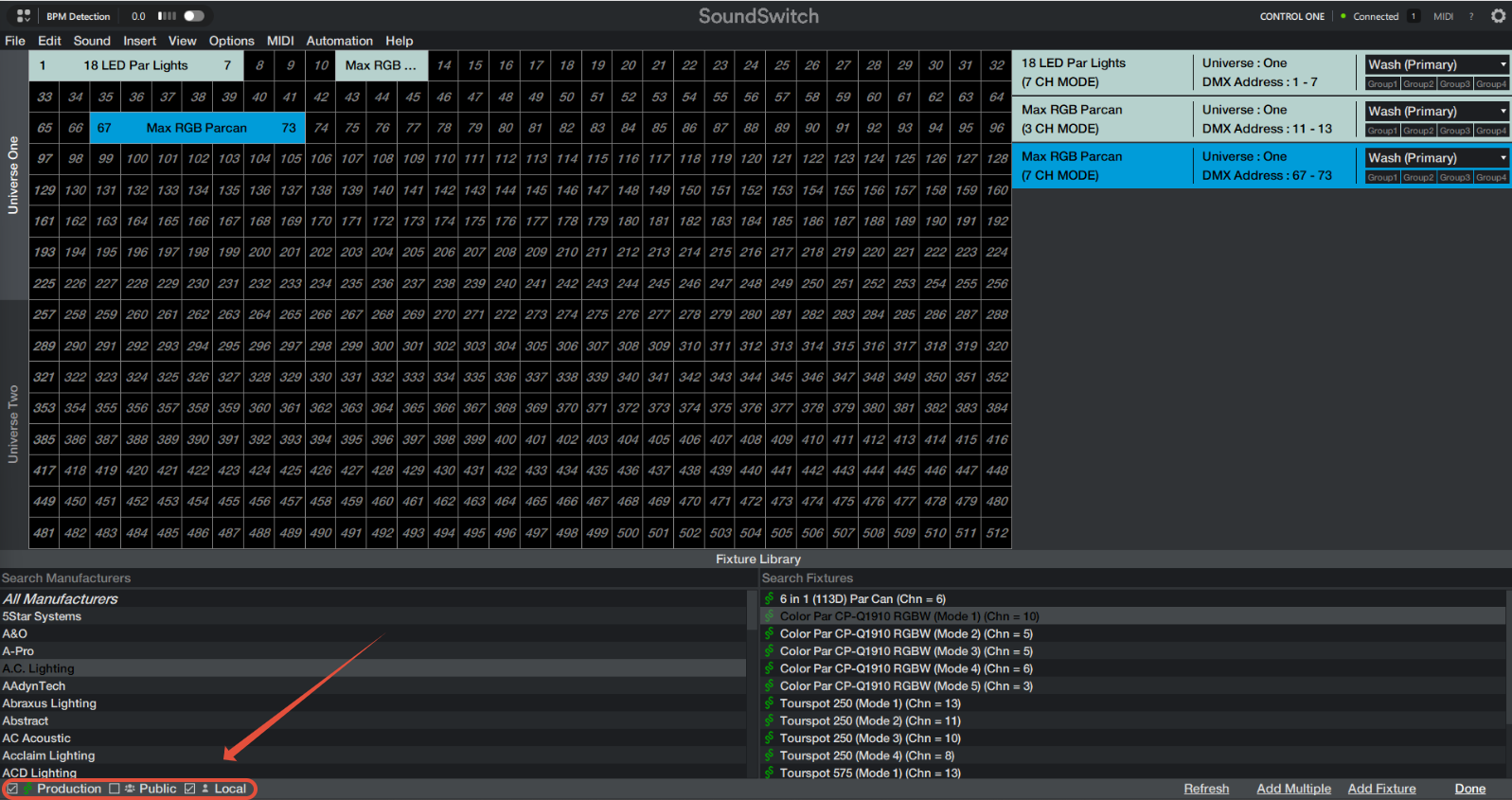Viewport: 1512px width, 800px height.
Task: Select Abraxus Lighting manufacturer
Action: click(x=373, y=703)
